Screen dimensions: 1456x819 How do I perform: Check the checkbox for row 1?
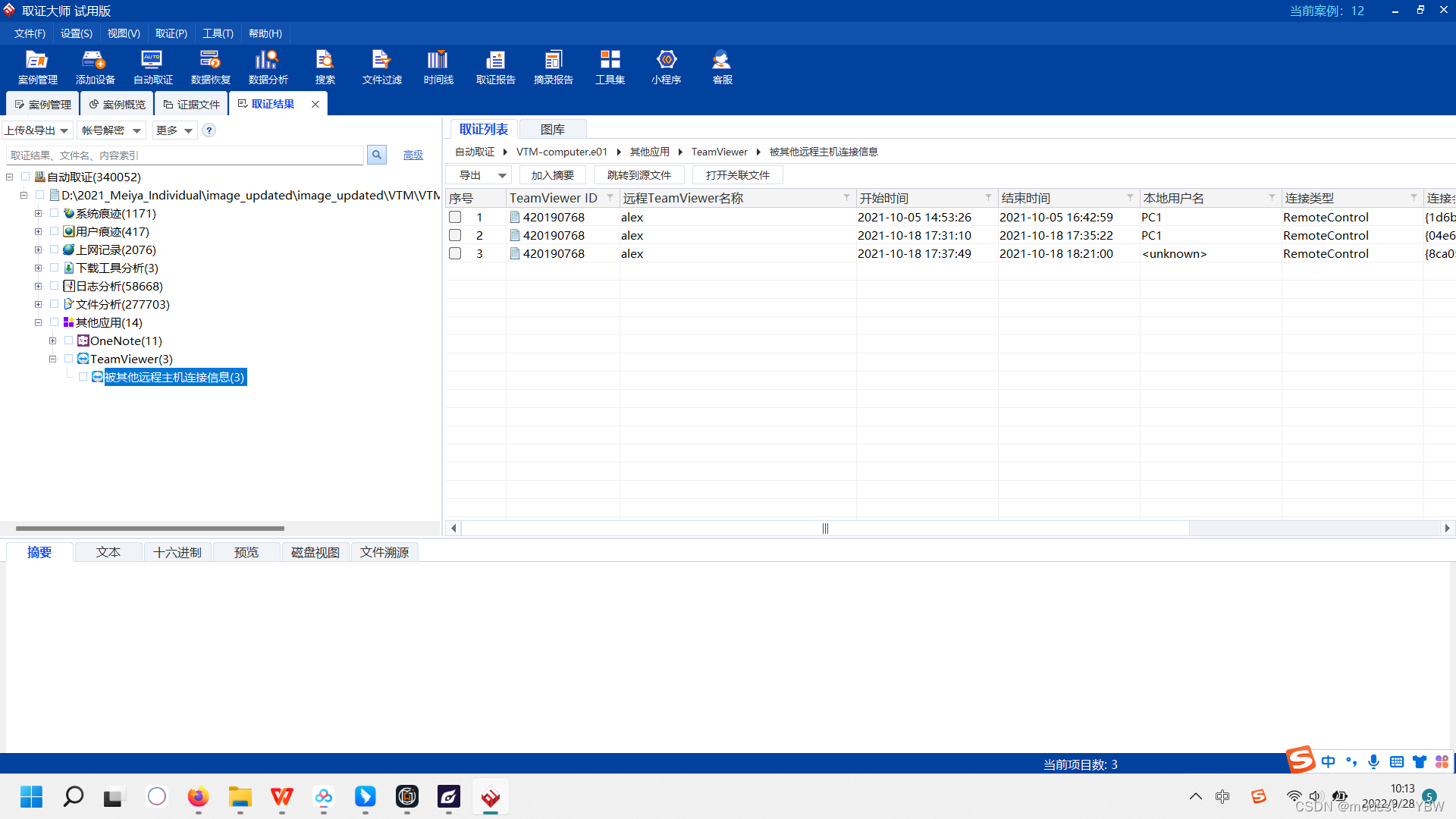tap(455, 217)
